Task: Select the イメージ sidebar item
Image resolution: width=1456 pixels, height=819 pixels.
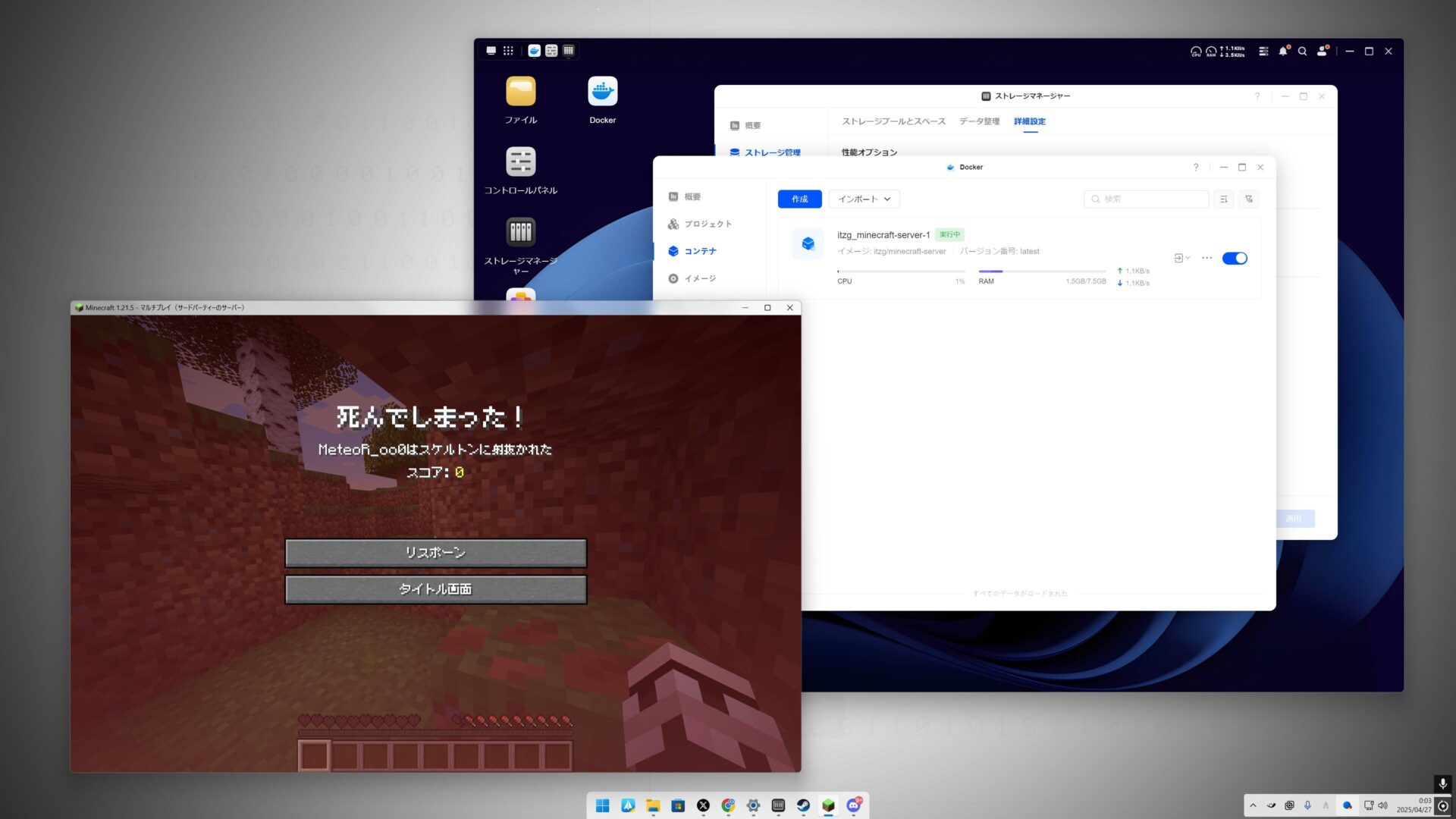Action: tap(699, 278)
